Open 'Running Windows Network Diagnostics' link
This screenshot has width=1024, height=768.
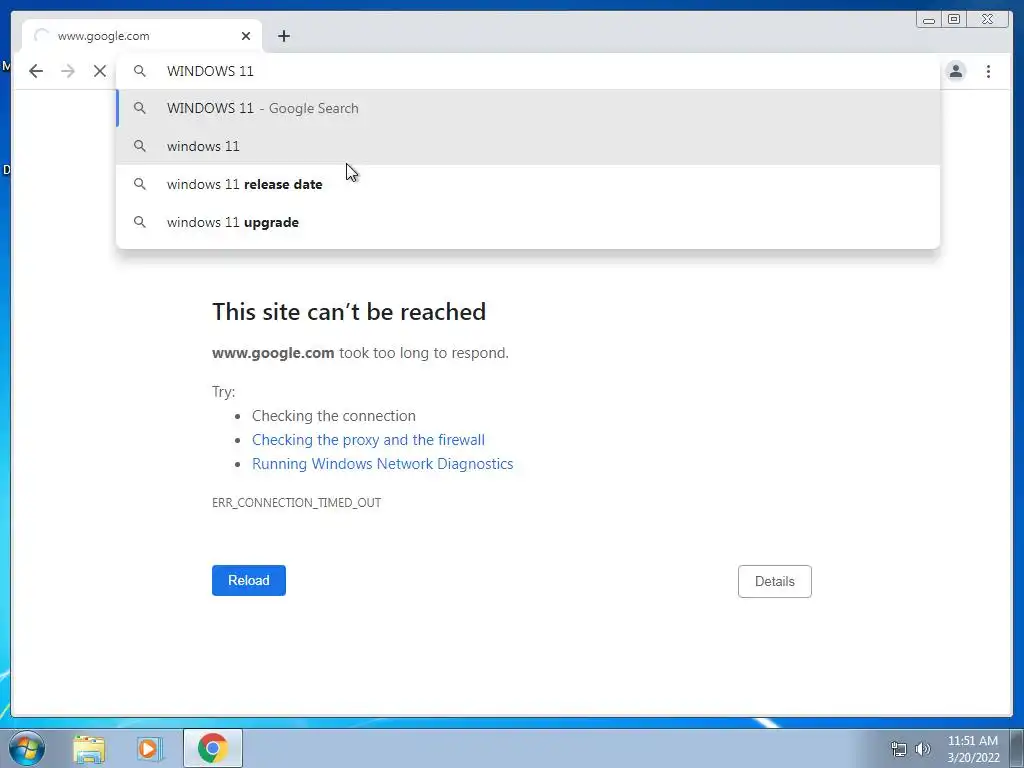tap(383, 464)
